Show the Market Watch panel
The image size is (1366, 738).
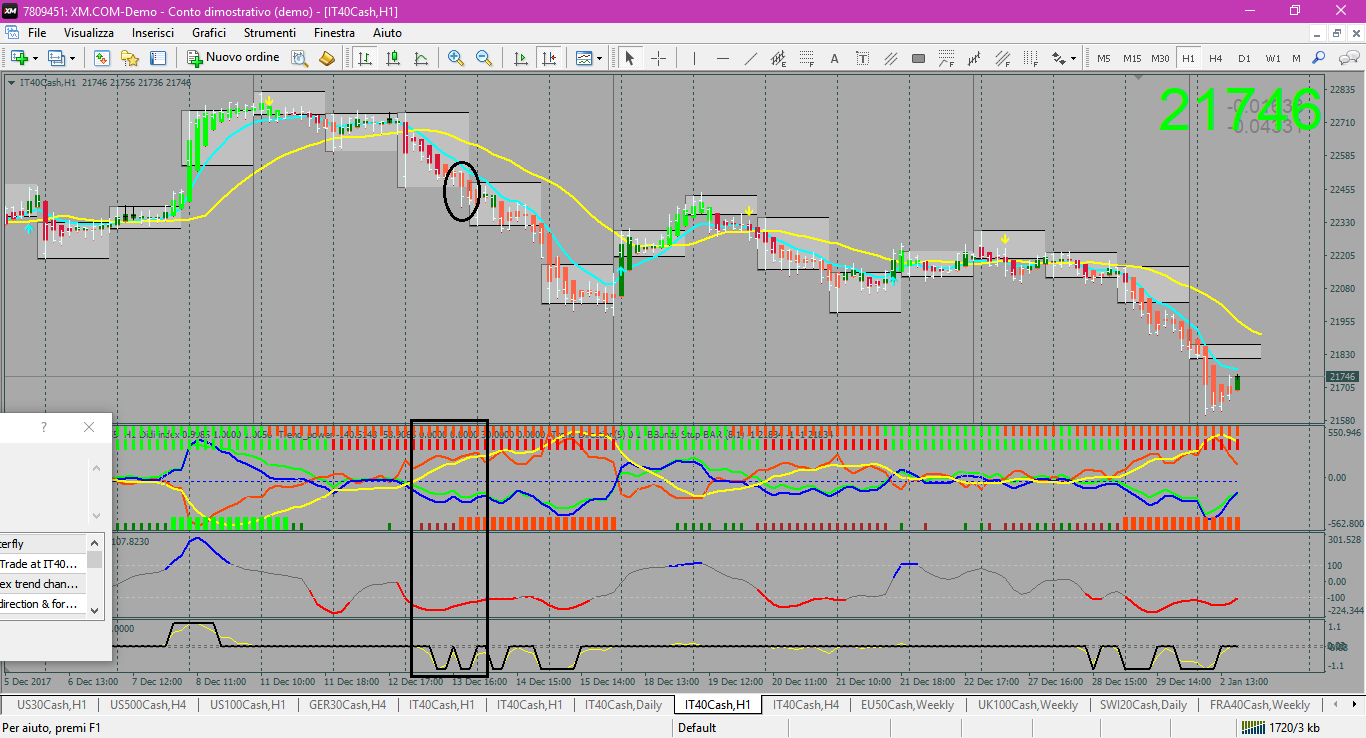click(x=102, y=58)
